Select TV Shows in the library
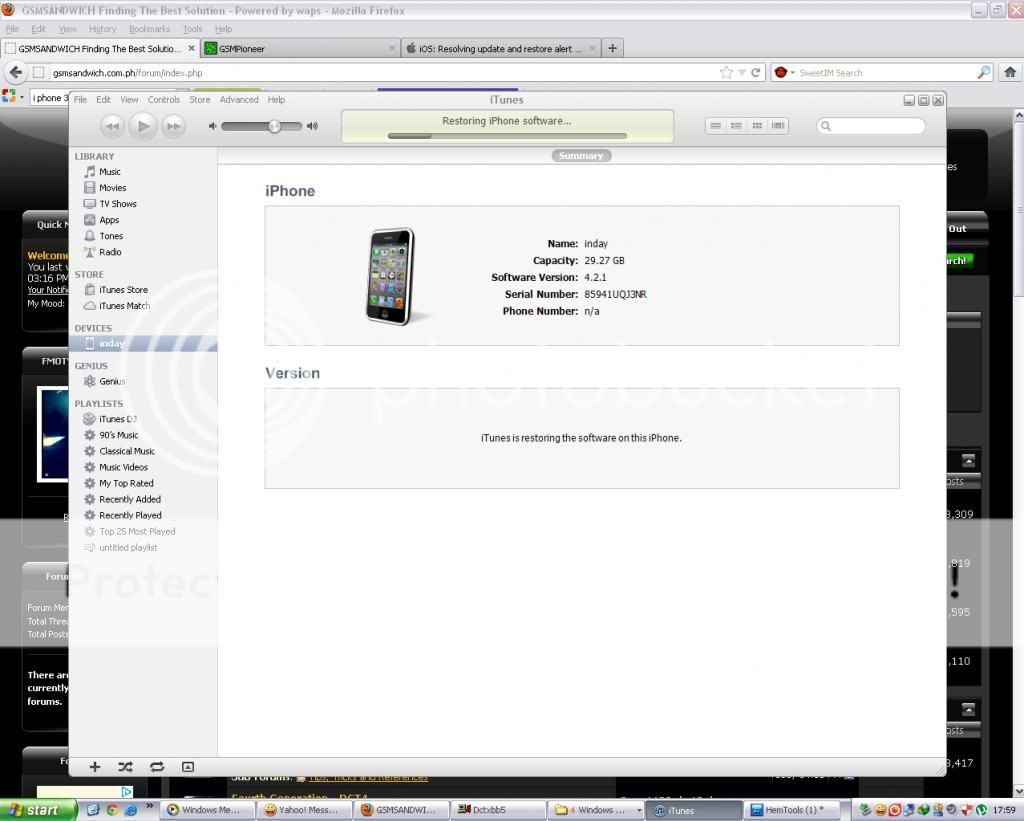Viewport: 1024px width, 821px height. click(x=117, y=204)
